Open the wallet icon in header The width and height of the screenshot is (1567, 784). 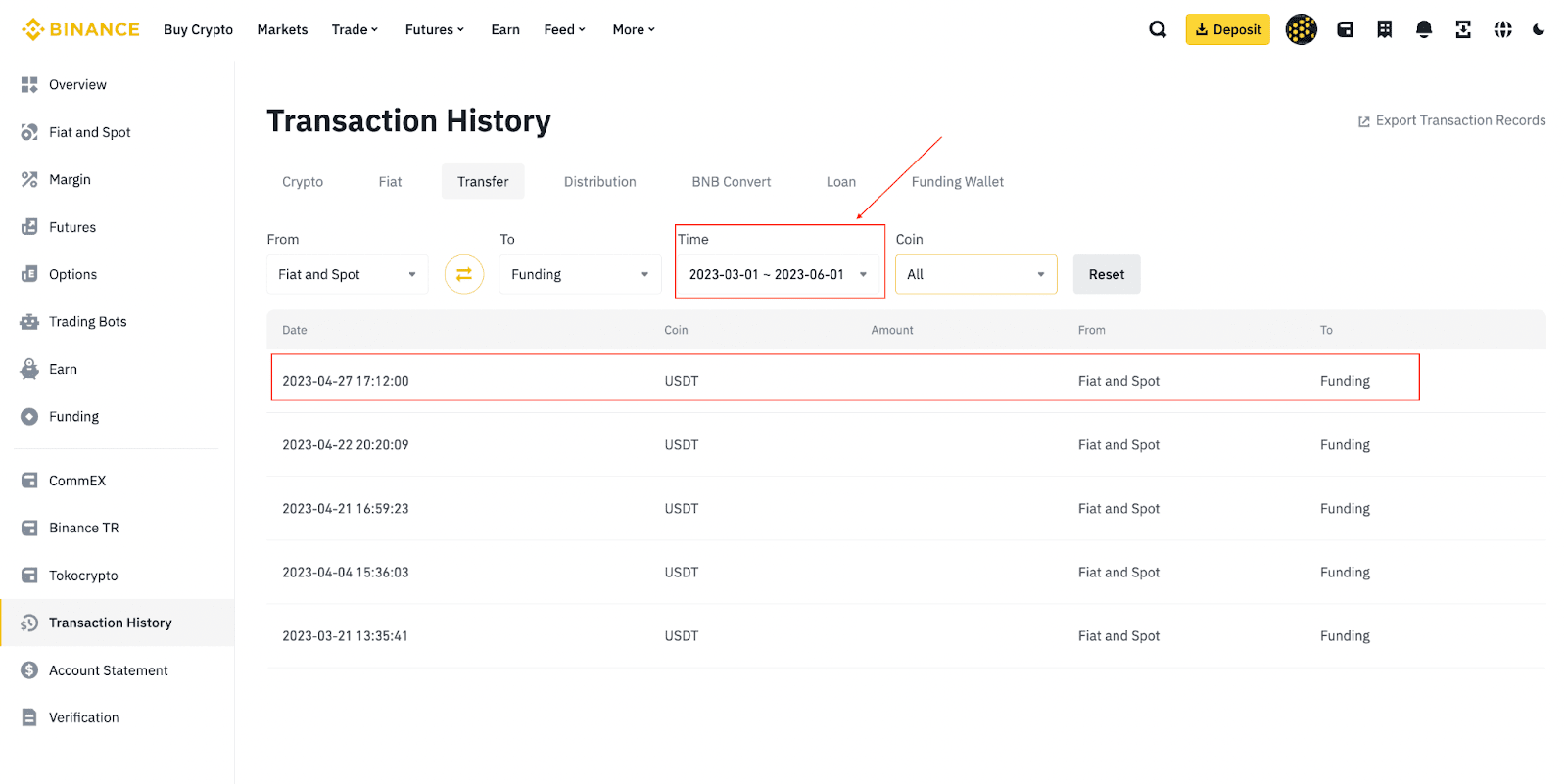coord(1345,29)
